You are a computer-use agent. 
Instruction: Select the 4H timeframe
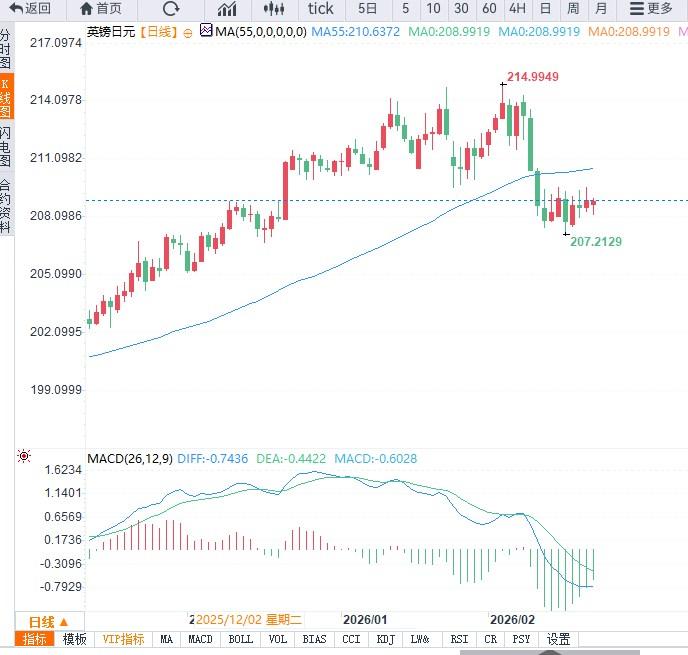click(517, 9)
